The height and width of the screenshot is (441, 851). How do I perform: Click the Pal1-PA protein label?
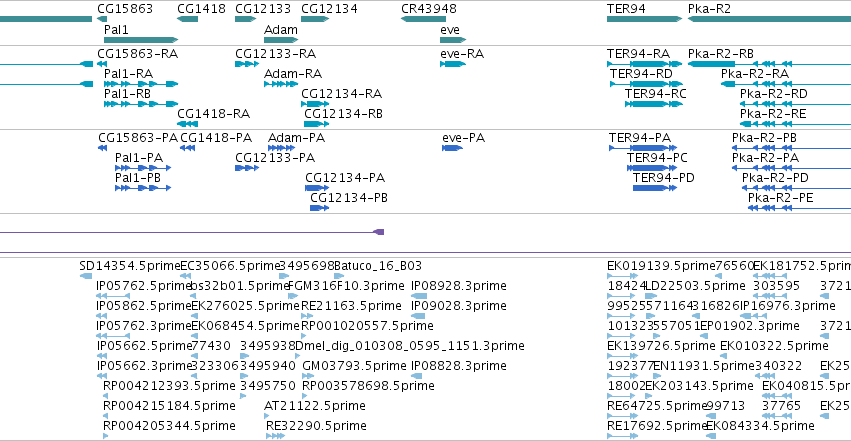tap(139, 158)
